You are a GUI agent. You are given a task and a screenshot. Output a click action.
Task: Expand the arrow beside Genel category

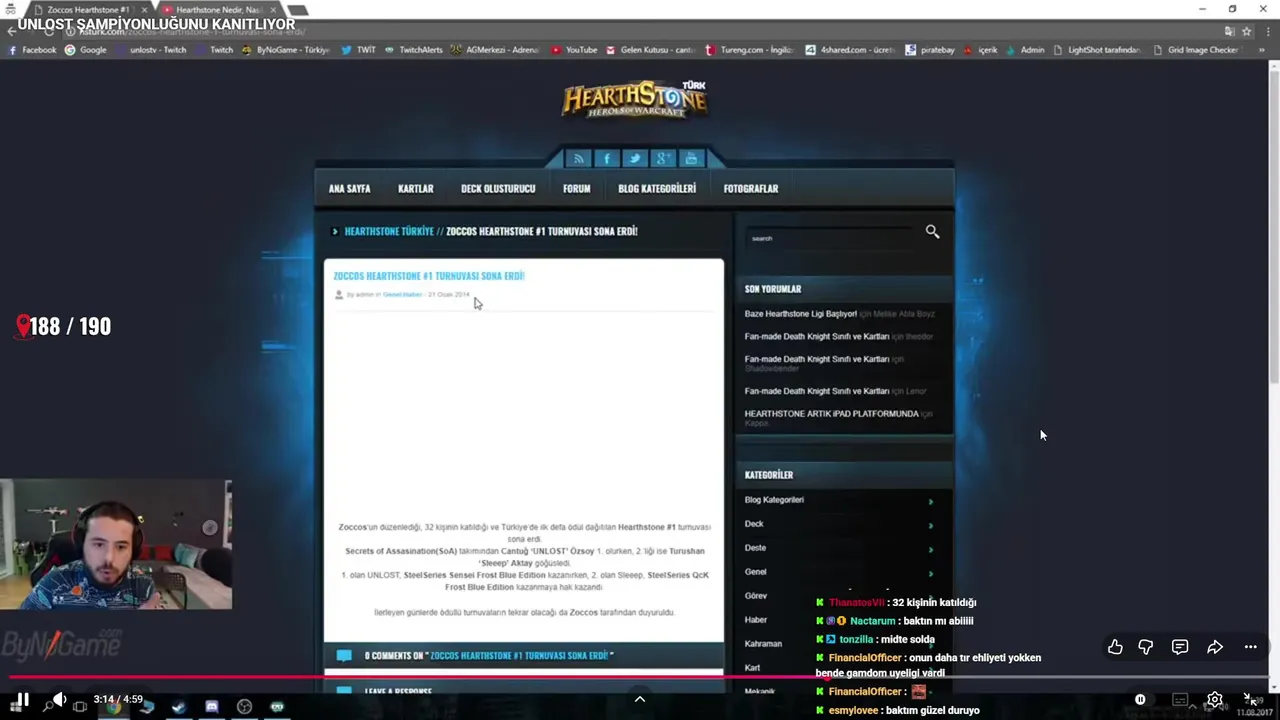coord(931,573)
